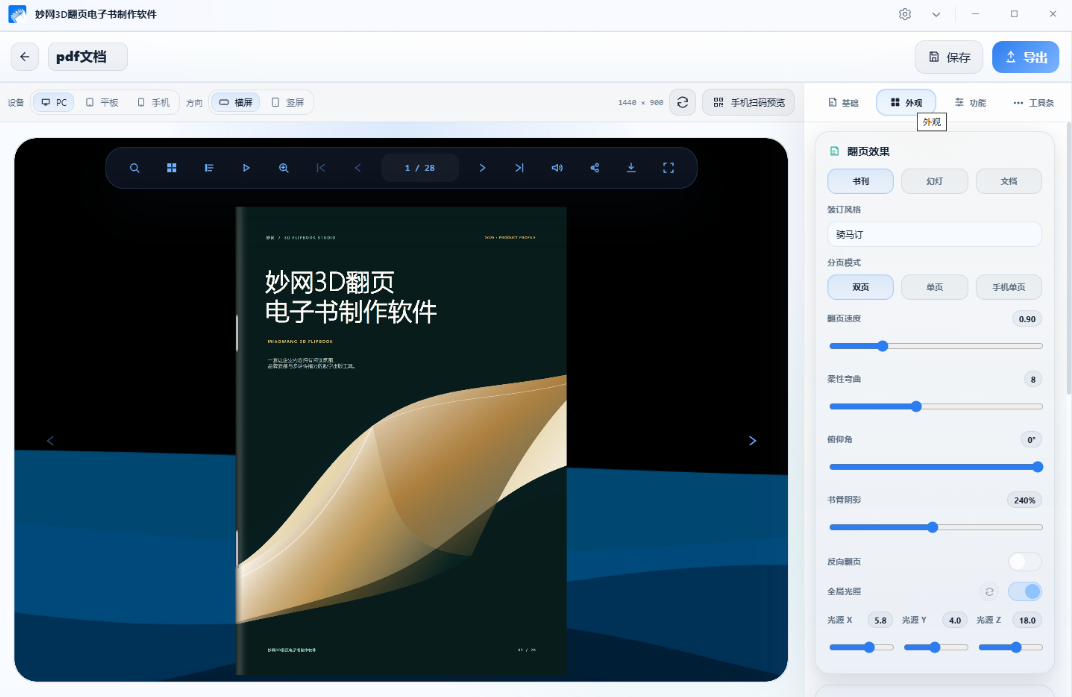This screenshot has width=1072, height=697.
Task: Click the book cover page
Action: [x=401, y=440]
